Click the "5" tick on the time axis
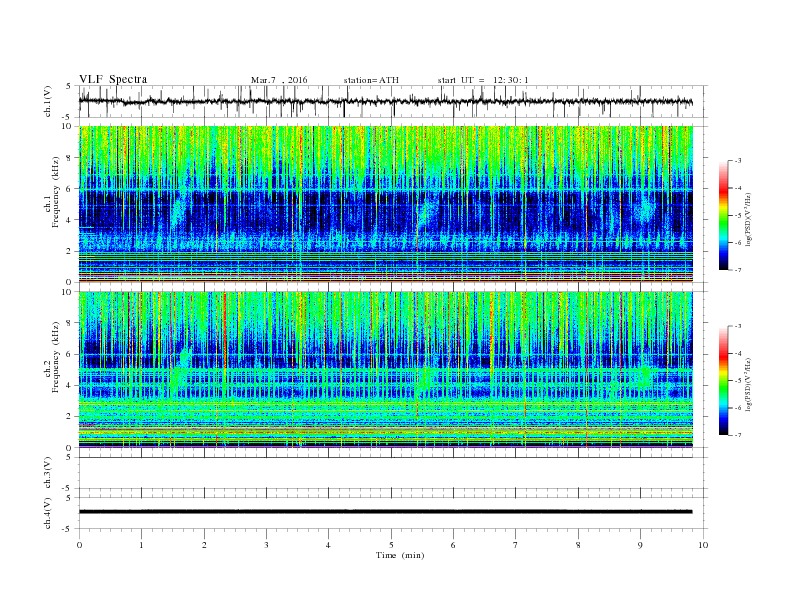792x612 pixels. [x=391, y=545]
